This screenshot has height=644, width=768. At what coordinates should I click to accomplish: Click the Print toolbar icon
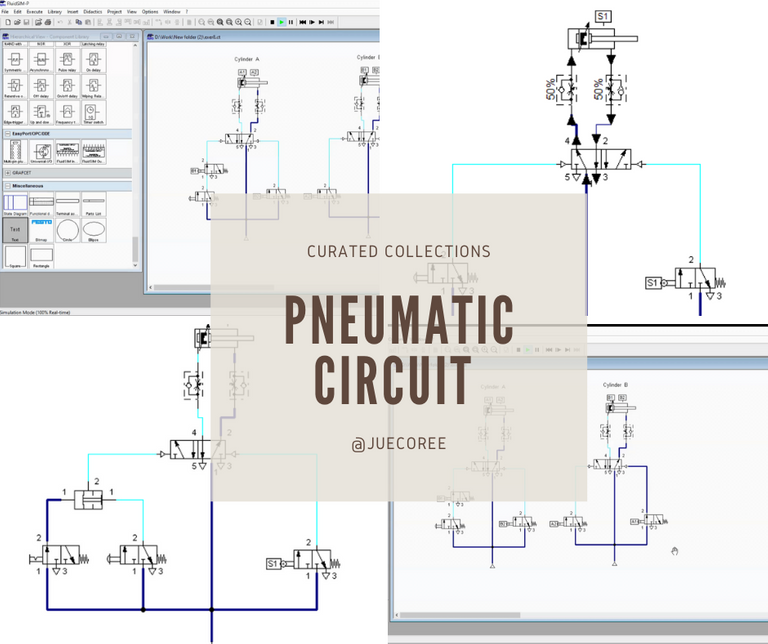[48, 22]
